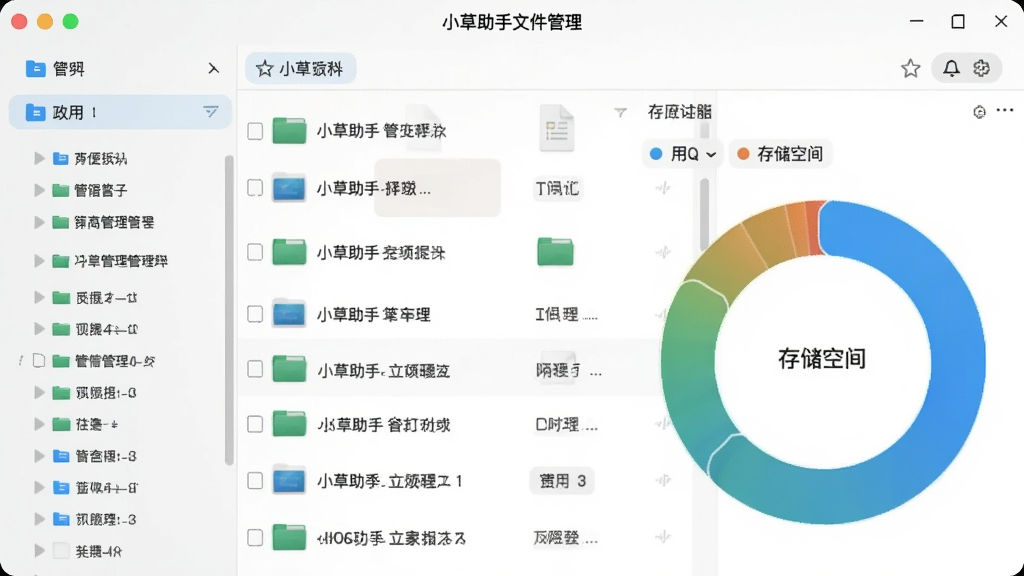Click the funnel icon left of 存庢试能

[620, 113]
